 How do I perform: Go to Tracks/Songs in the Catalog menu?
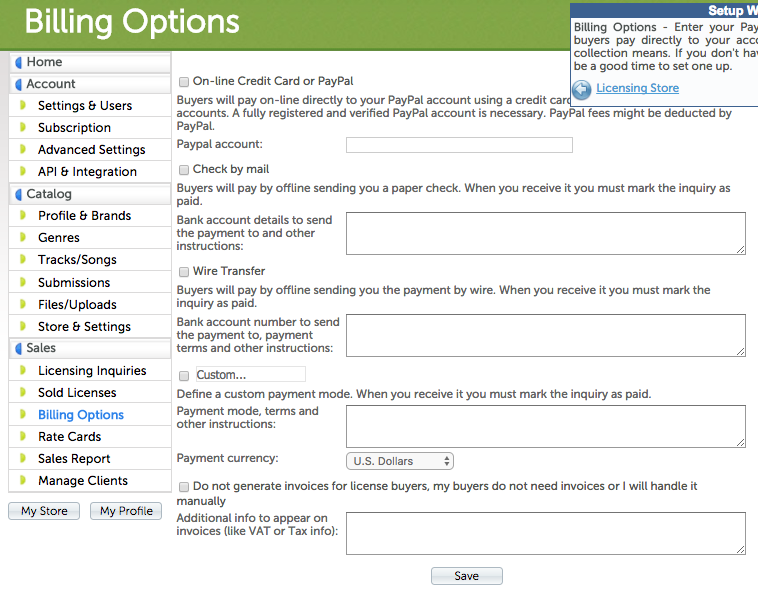click(x=77, y=260)
